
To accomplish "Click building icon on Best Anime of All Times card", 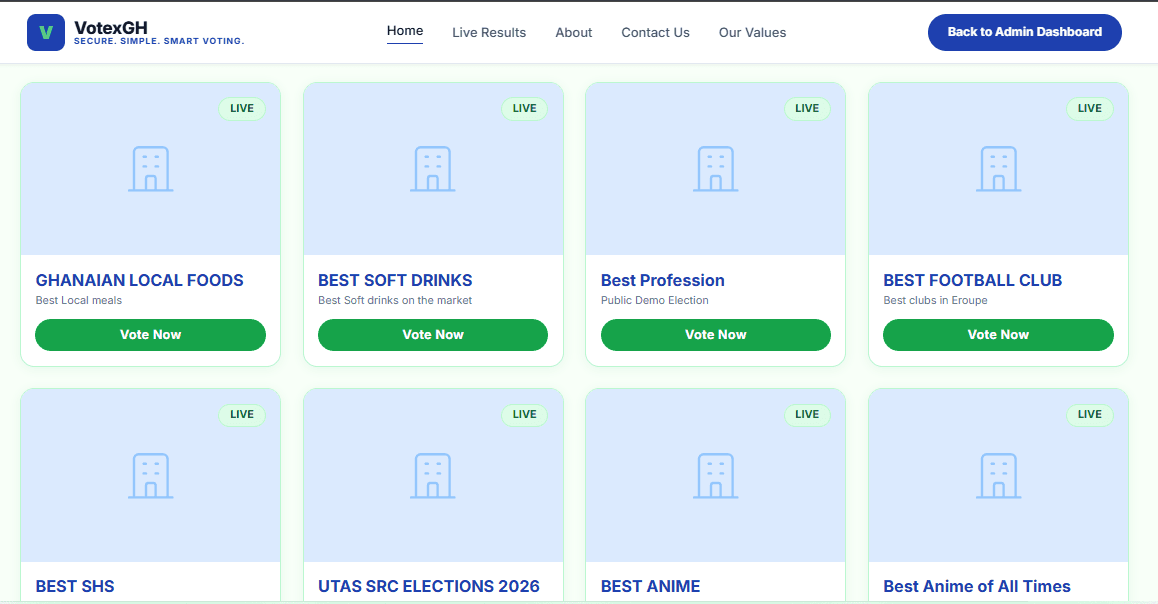I will (998, 476).
